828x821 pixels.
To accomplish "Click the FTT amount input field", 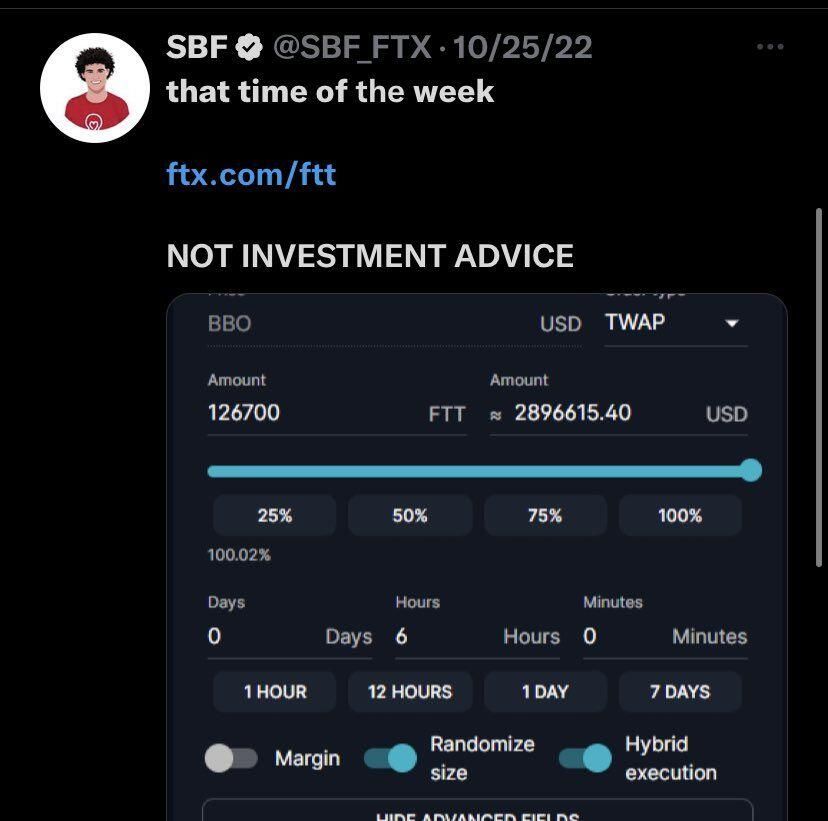I will click(x=310, y=413).
